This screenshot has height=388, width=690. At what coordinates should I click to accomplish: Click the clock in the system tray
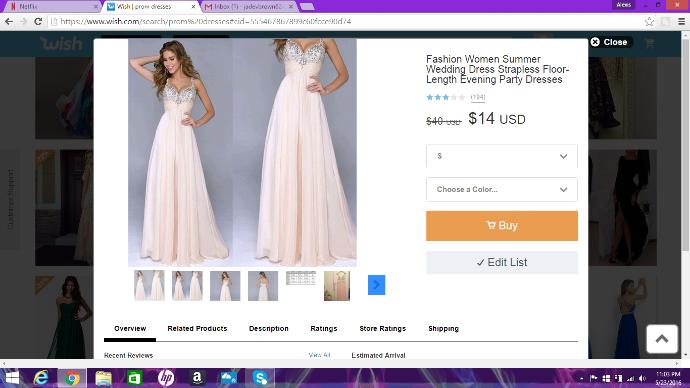point(668,378)
